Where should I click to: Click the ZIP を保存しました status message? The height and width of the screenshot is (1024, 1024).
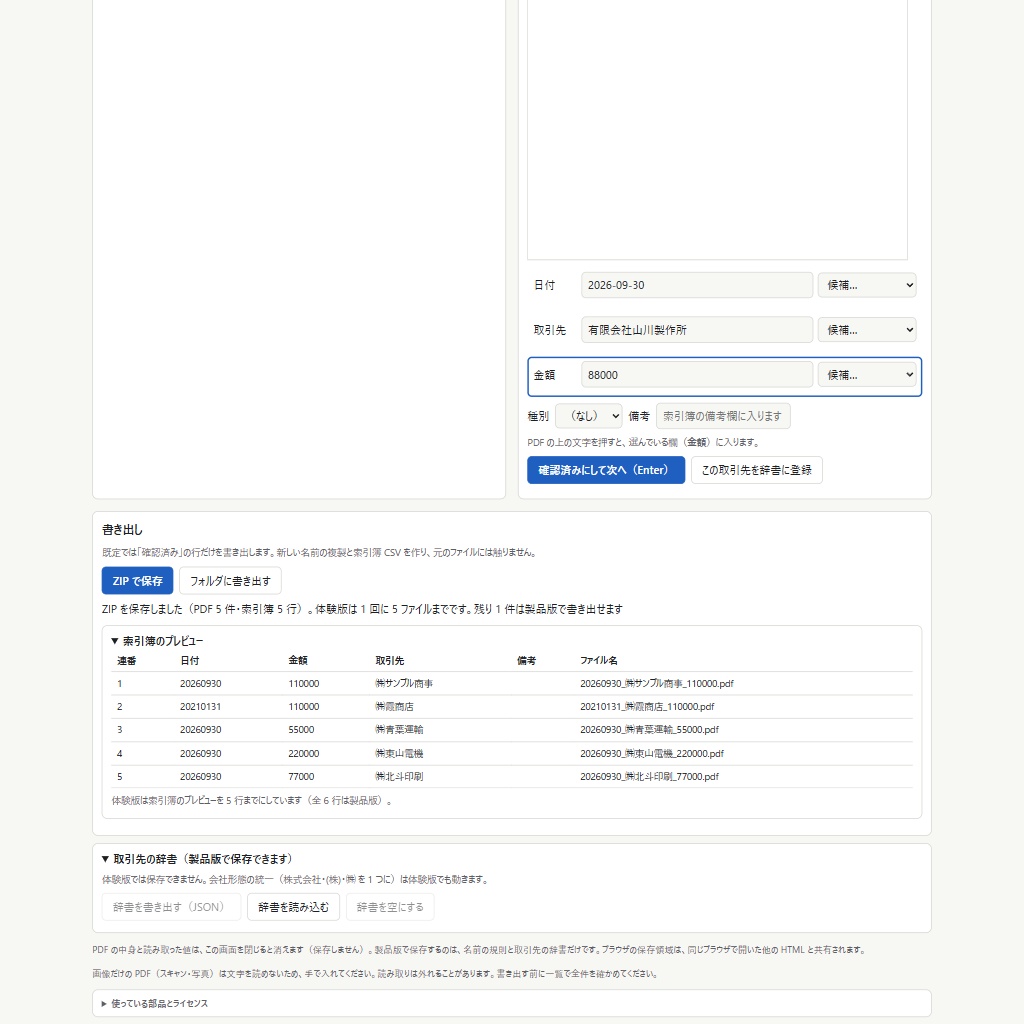pyautogui.click(x=362, y=609)
